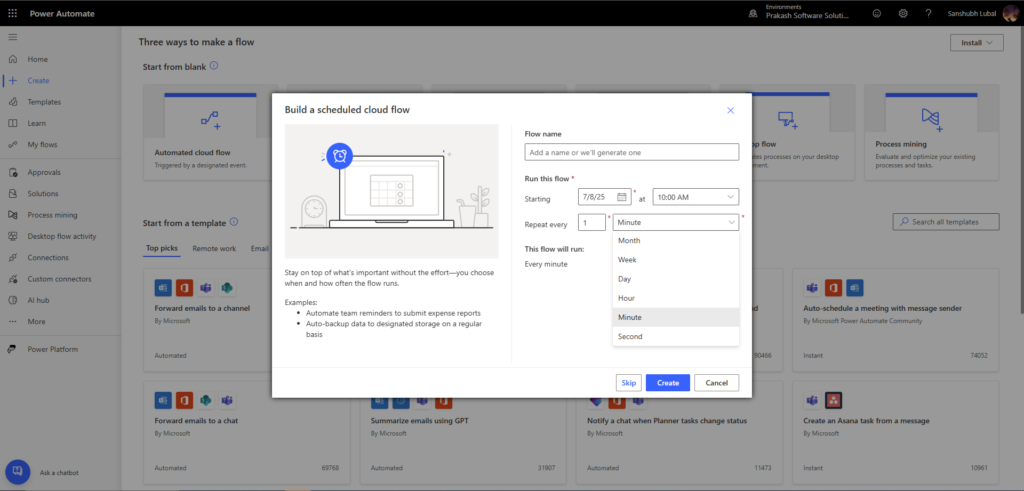Select Week from the frequency list
The height and width of the screenshot is (491, 1024).
(x=676, y=260)
